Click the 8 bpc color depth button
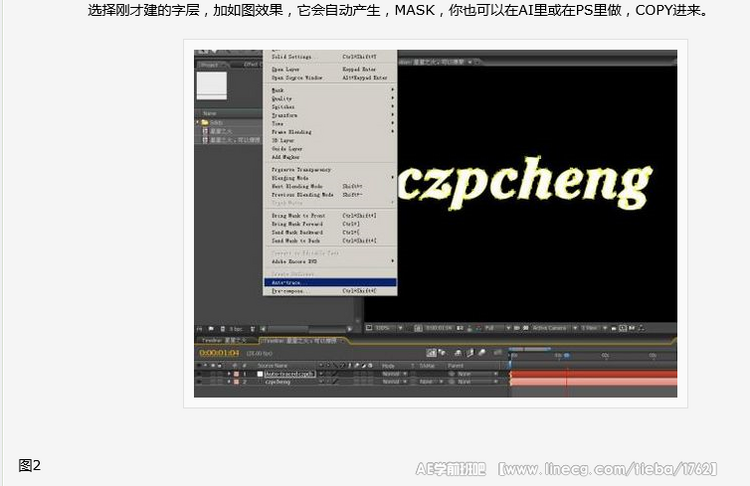The height and width of the screenshot is (486, 750). (x=236, y=329)
